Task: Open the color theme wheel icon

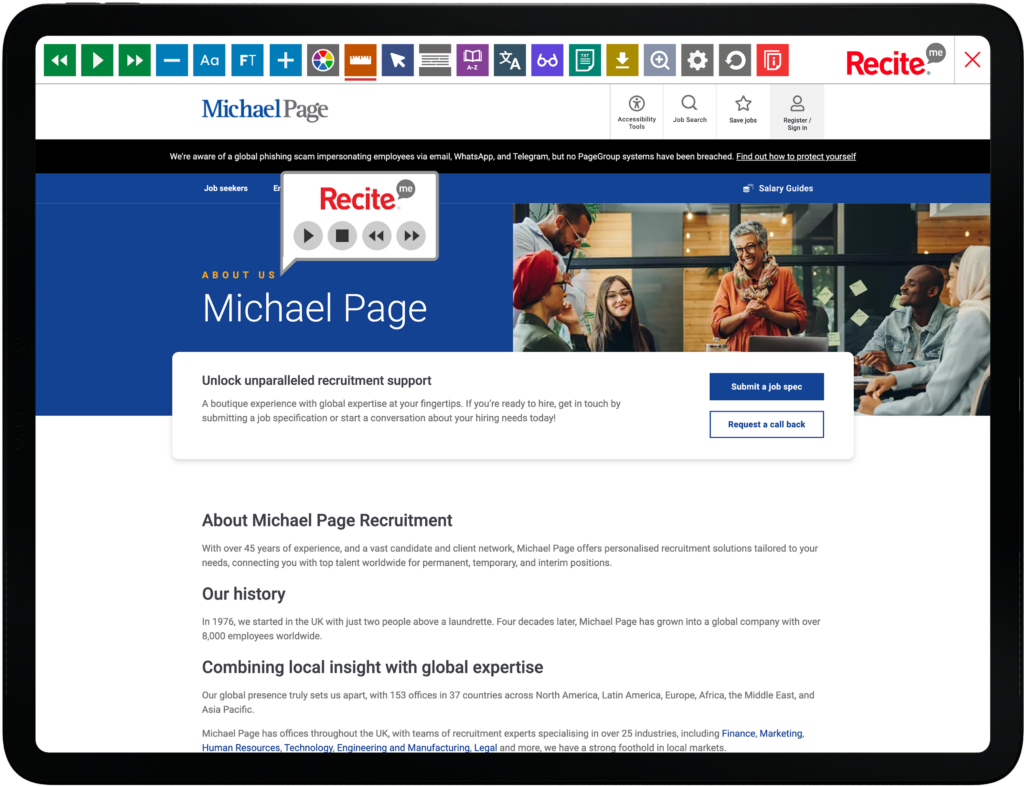Action: pyautogui.click(x=323, y=61)
